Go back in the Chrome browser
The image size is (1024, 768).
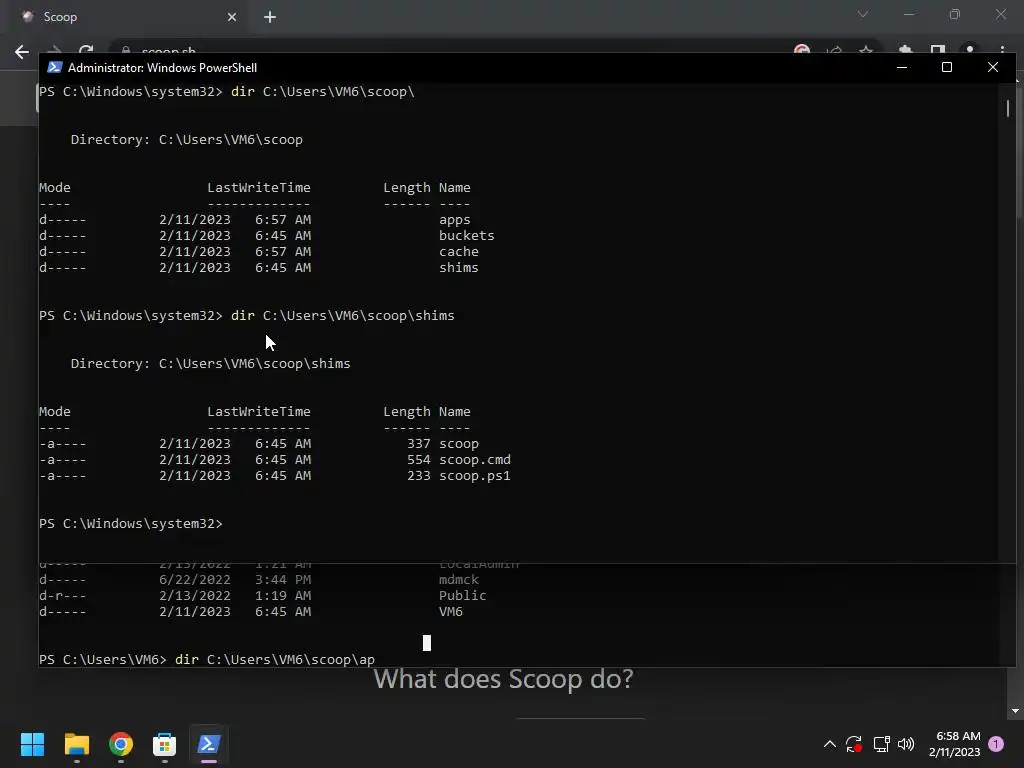[22, 52]
